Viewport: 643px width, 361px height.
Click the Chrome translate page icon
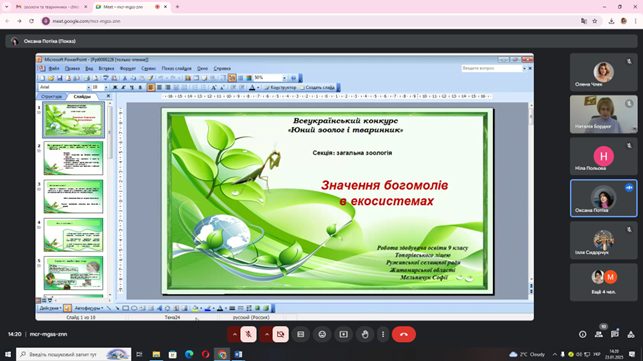584,21
